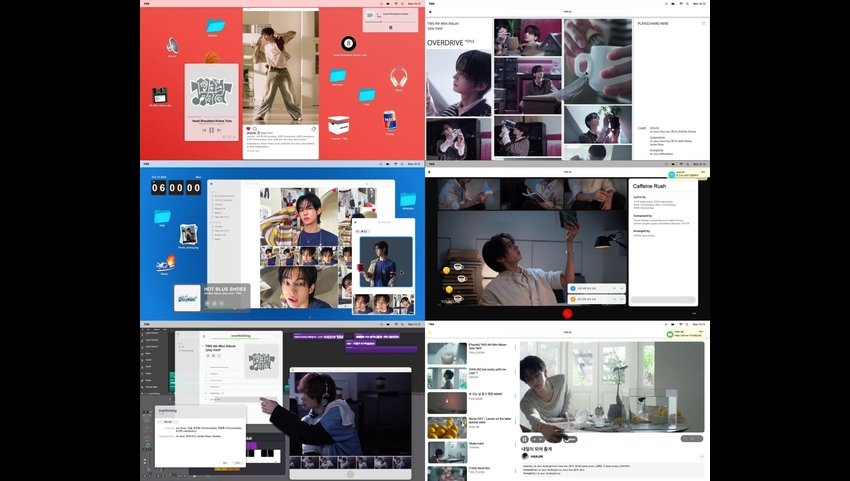Pause the Head Shoulders Knees Toes track

click(211, 131)
